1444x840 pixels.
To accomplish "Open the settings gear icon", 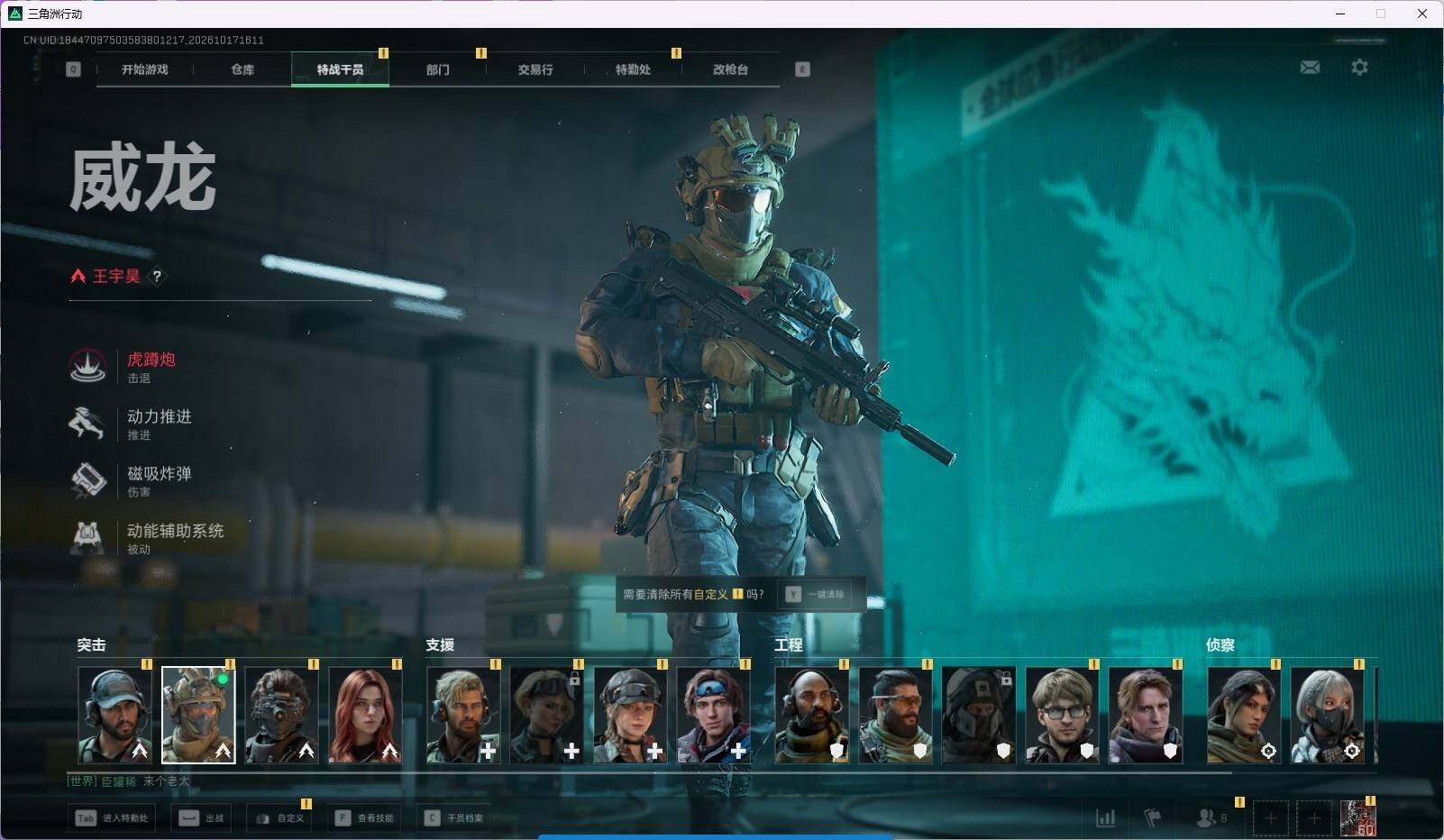I will coord(1359,68).
